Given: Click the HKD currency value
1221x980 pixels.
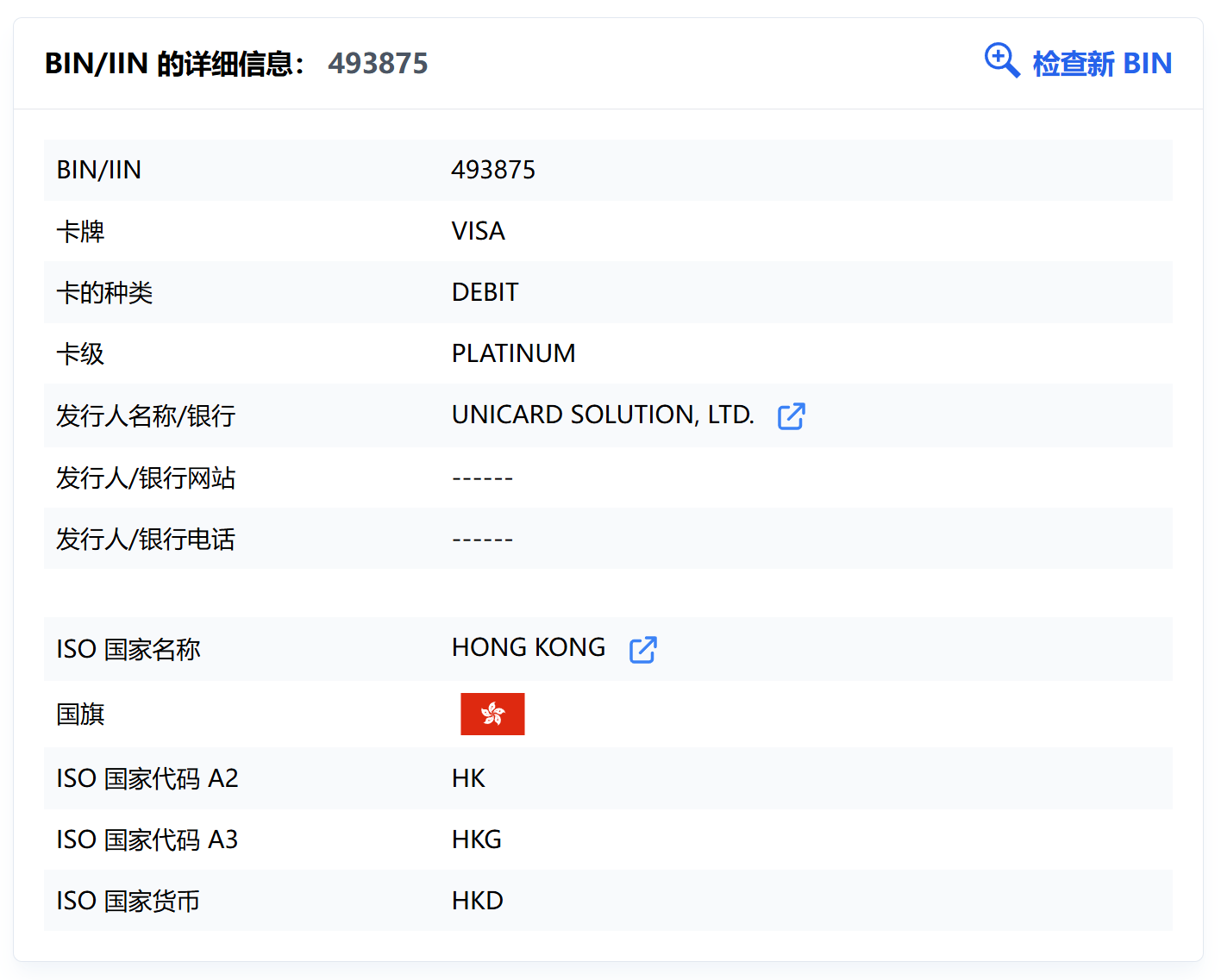Looking at the screenshot, I should point(477,901).
